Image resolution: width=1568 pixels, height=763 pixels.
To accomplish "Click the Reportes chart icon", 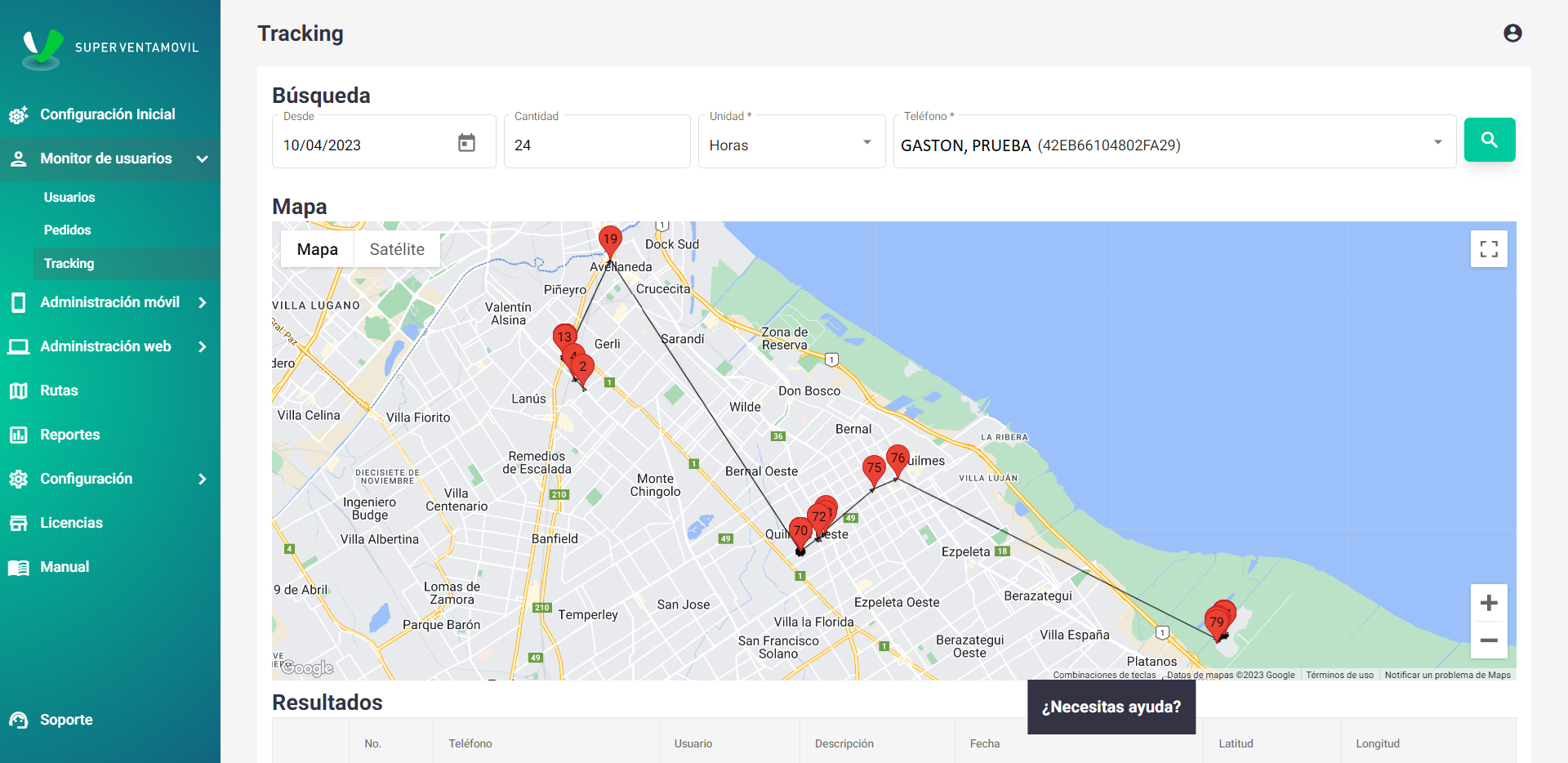I will coord(19,435).
